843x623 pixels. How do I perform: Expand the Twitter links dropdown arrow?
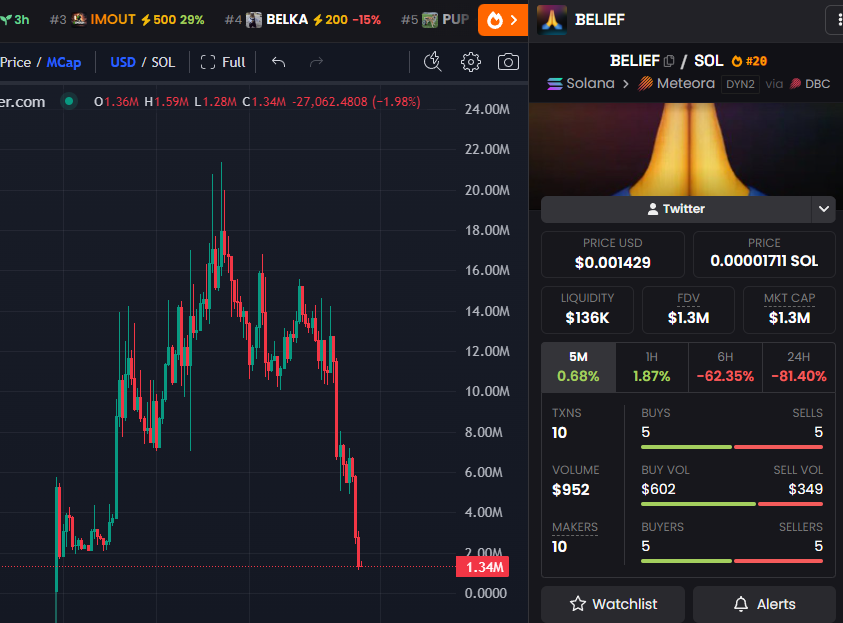[824, 209]
